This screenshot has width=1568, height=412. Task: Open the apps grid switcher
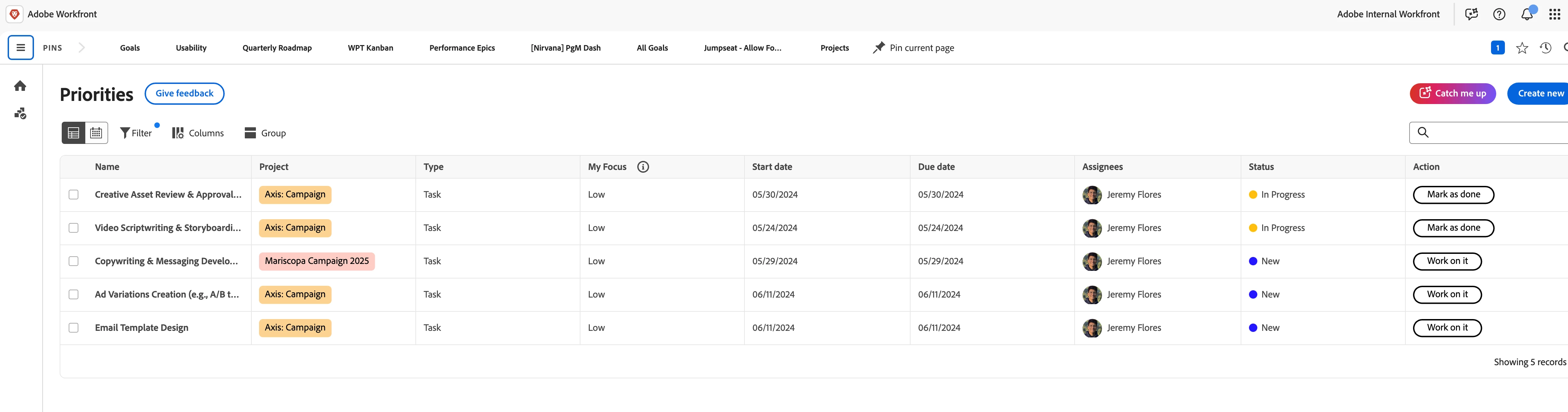point(1554,14)
